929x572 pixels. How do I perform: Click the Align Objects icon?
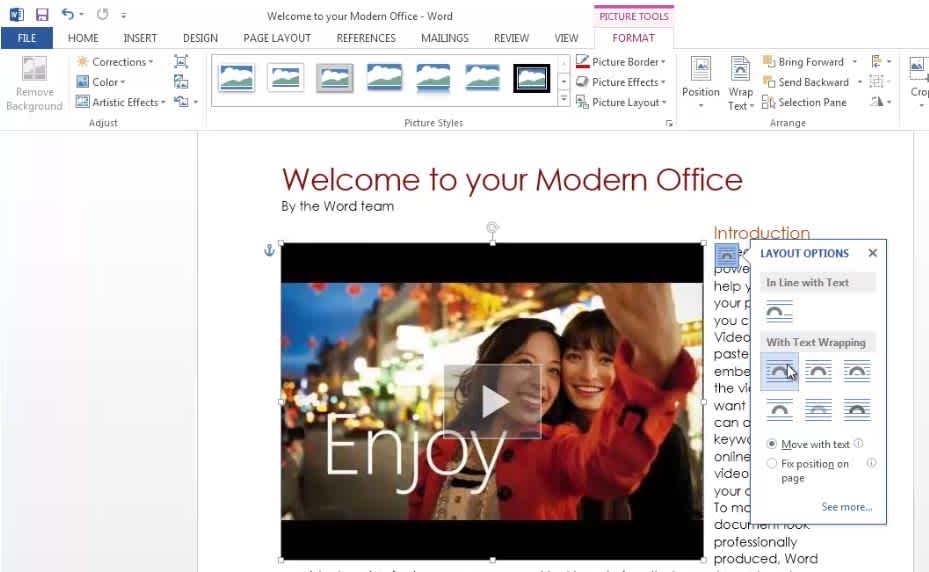[881, 62]
